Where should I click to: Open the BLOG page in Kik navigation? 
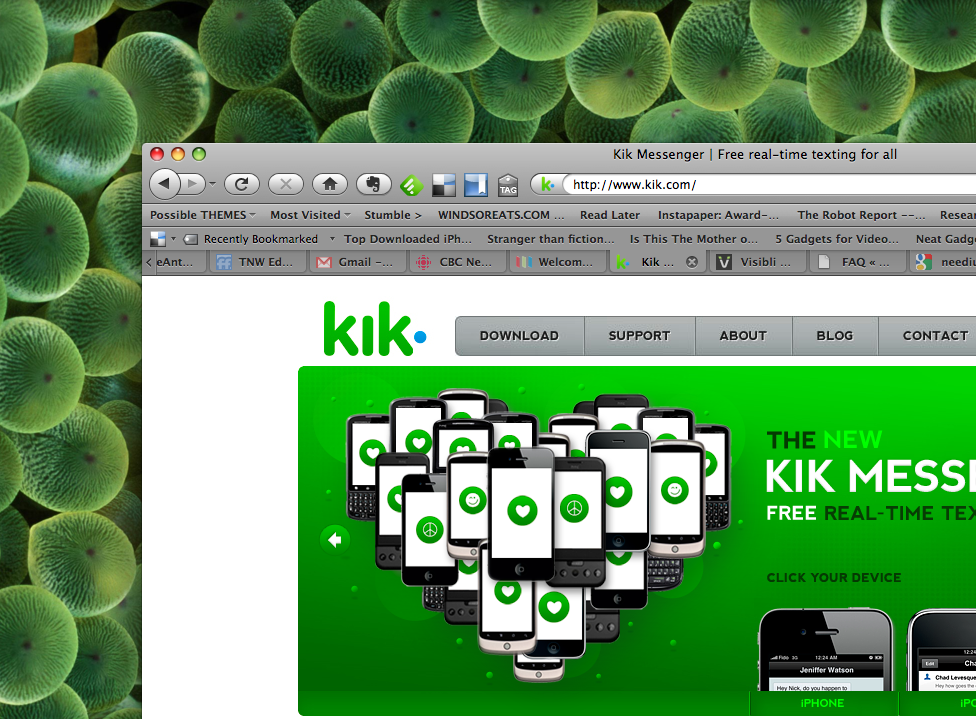pyautogui.click(x=835, y=336)
